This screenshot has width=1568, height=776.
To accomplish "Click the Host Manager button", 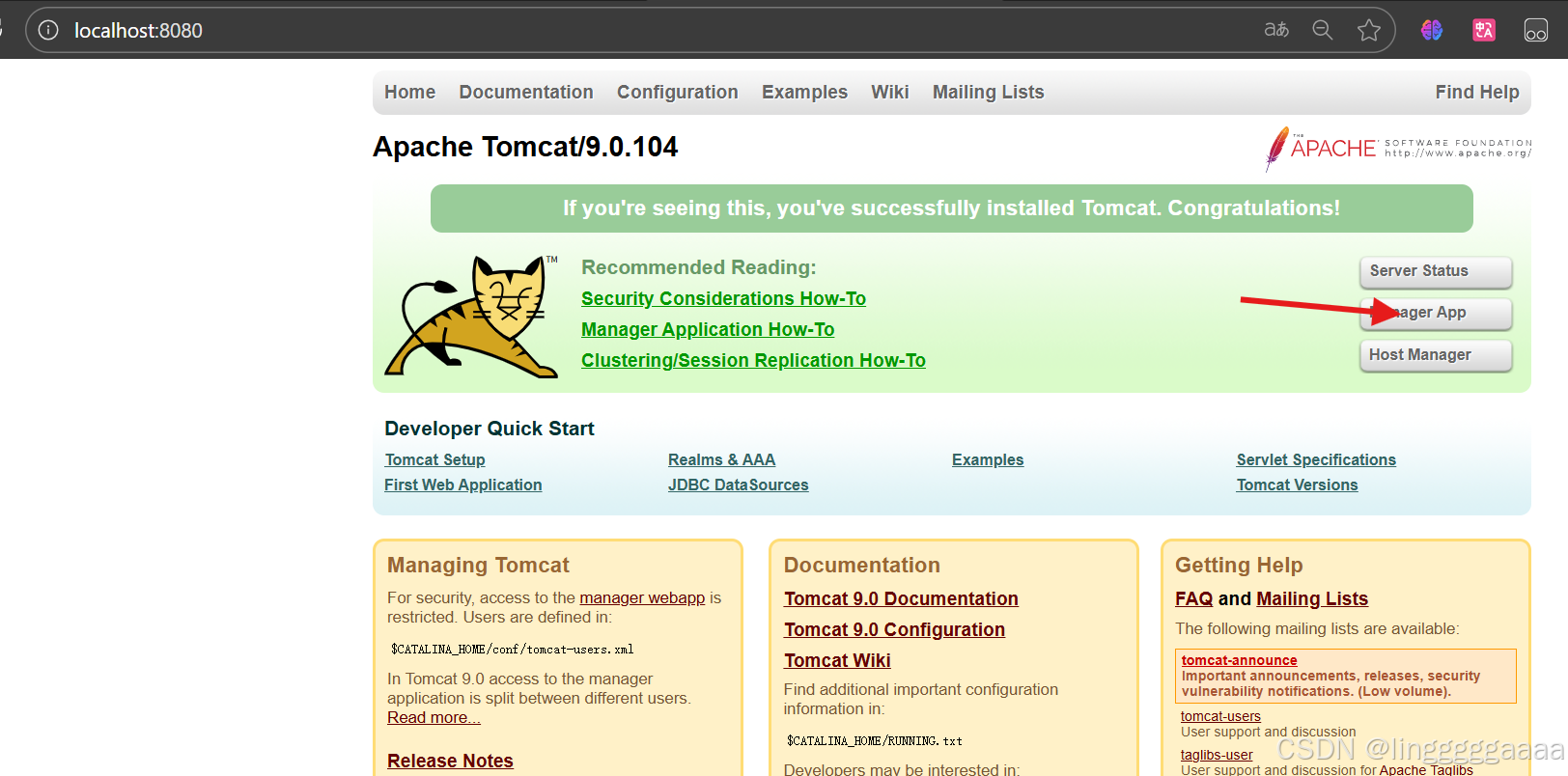I will [x=1436, y=355].
